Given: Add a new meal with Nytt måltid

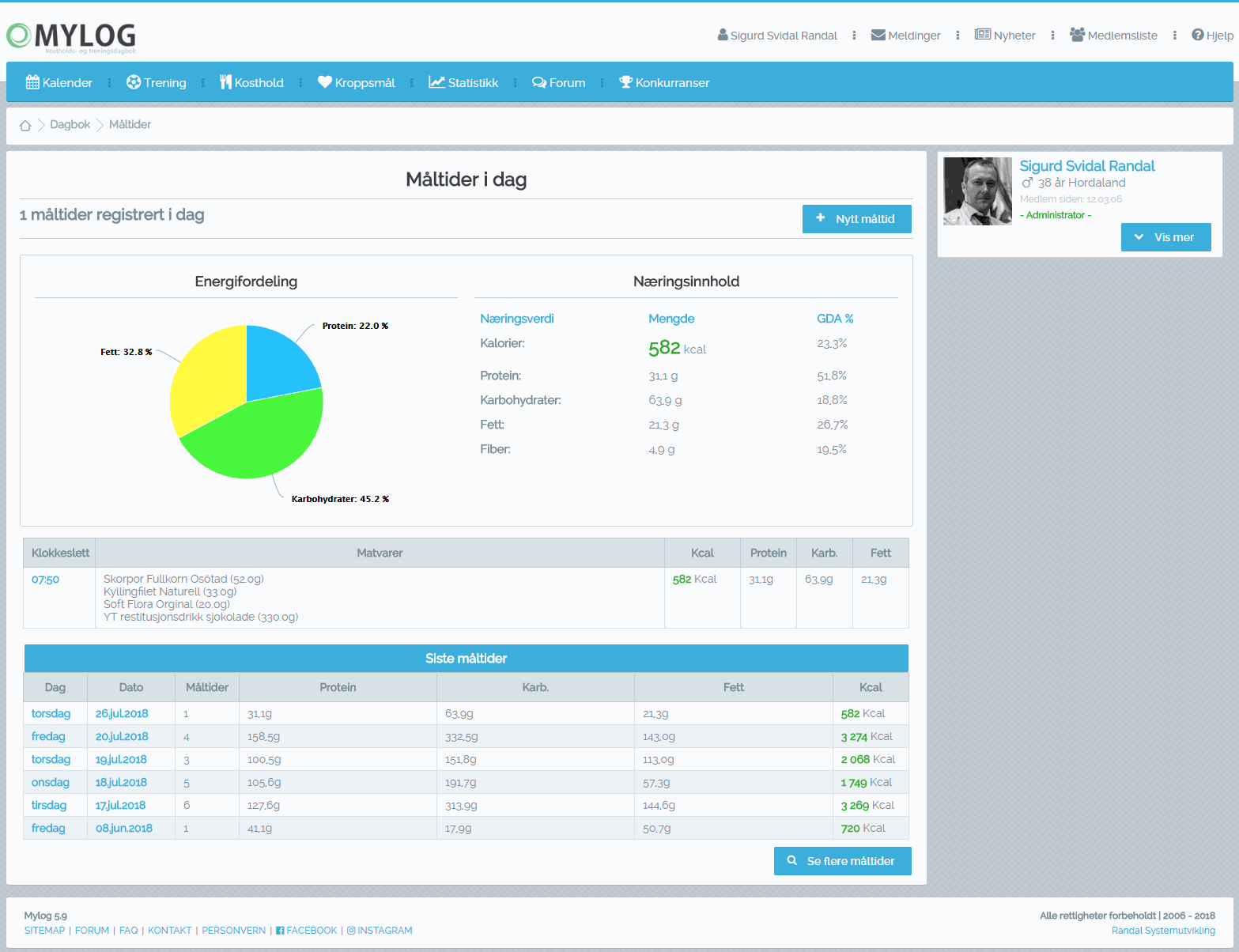Looking at the screenshot, I should pyautogui.click(x=856, y=219).
